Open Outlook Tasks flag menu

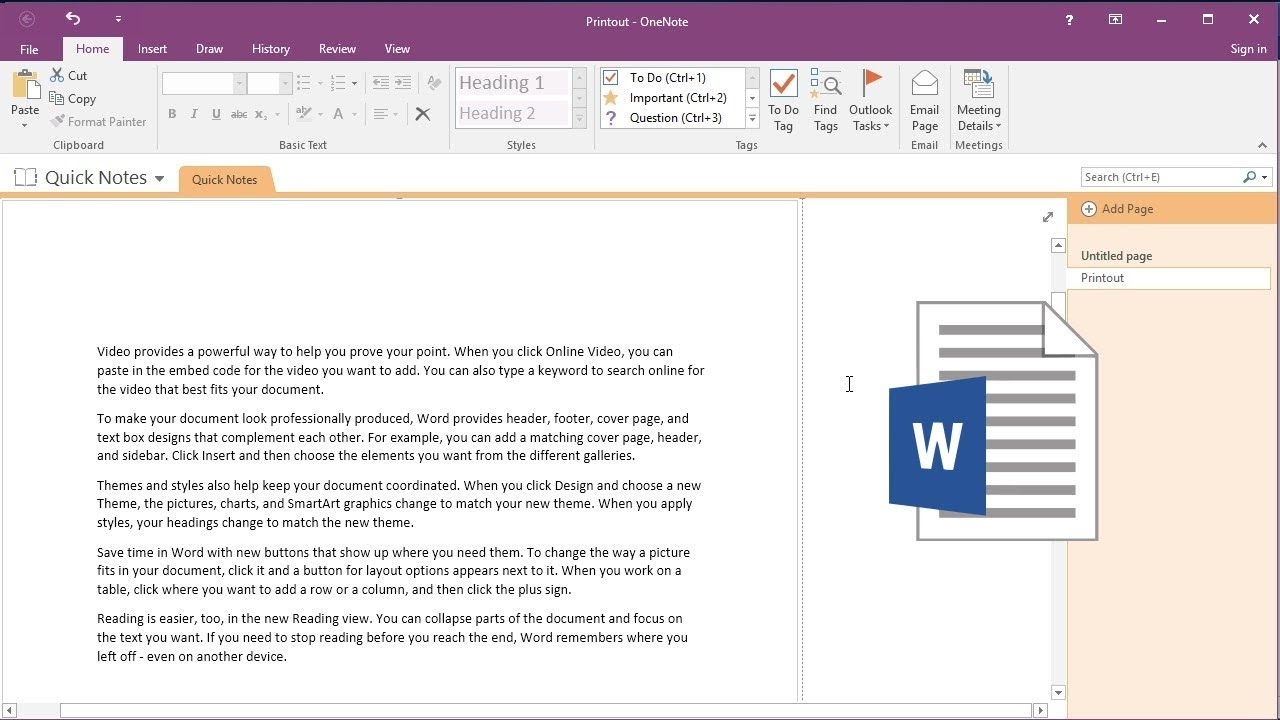pyautogui.click(x=870, y=100)
